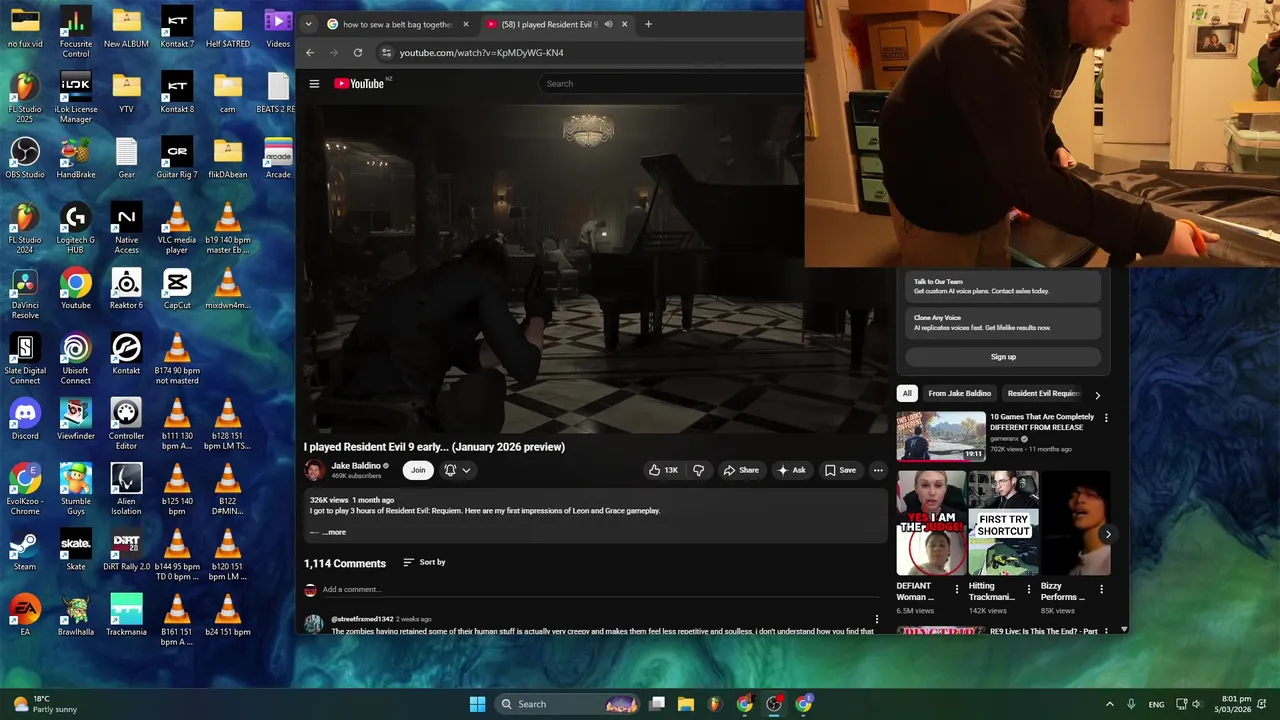Join Jake Baldino's channel membership
Image resolution: width=1280 pixels, height=720 pixels.
[x=418, y=470]
